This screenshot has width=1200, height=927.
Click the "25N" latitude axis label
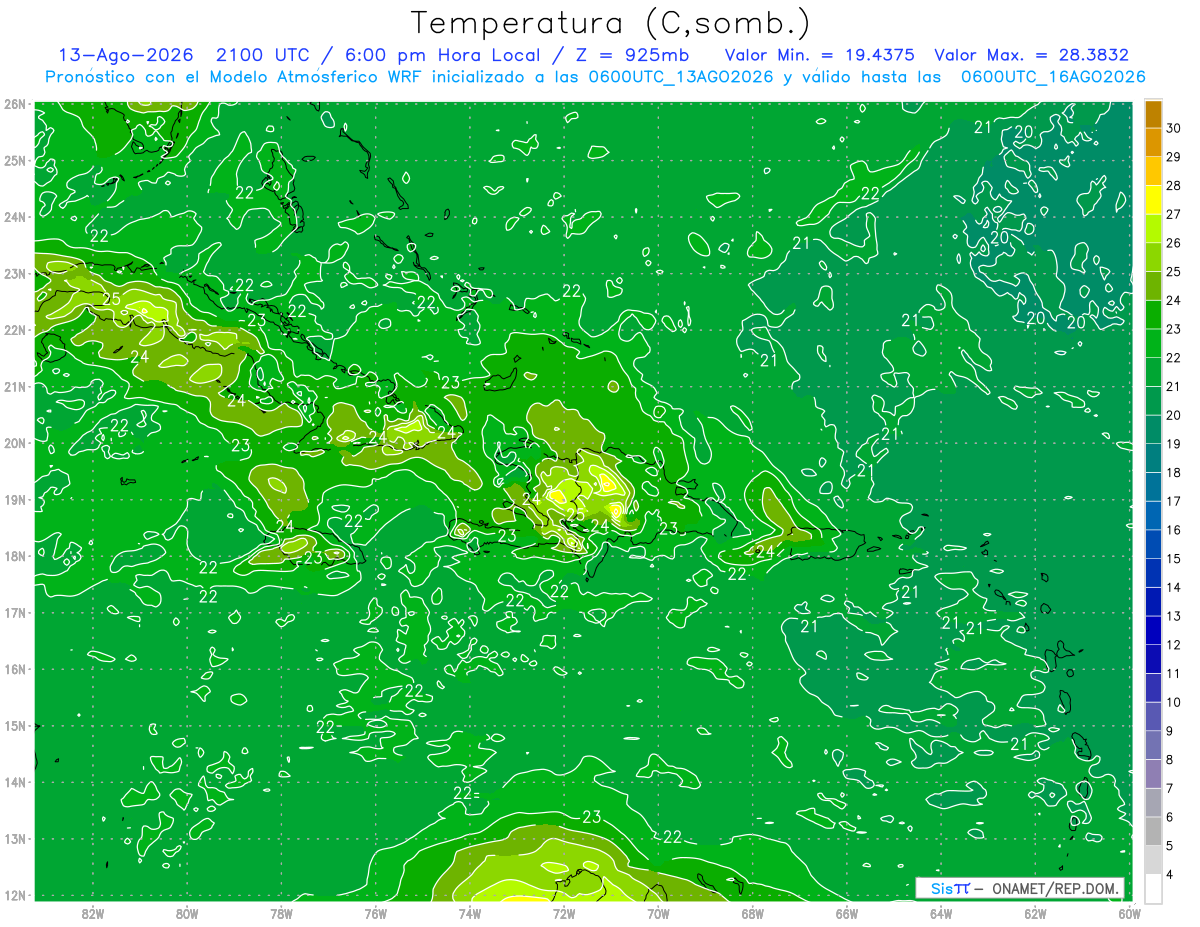(14, 160)
